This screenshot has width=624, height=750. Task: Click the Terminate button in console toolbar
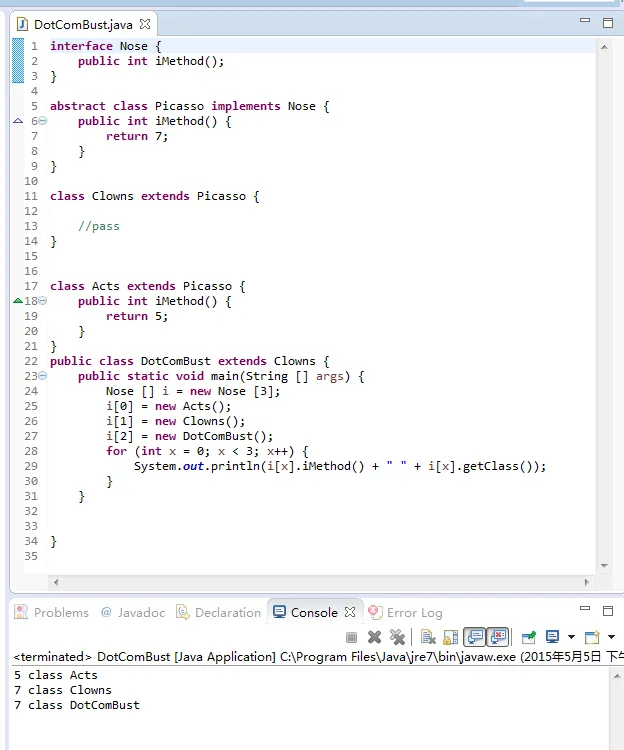tap(352, 637)
